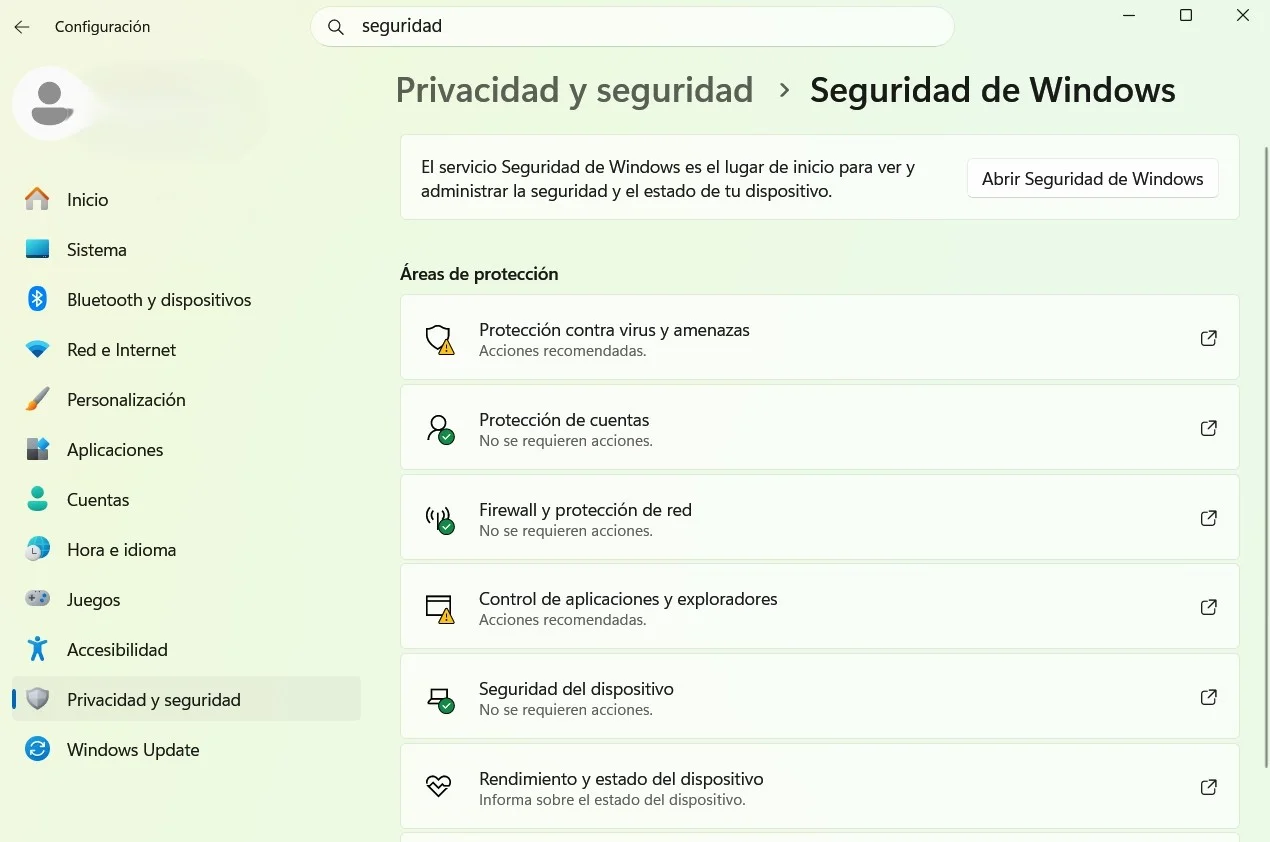
Task: Click the Aplicaciones icon
Action: pyautogui.click(x=37, y=449)
